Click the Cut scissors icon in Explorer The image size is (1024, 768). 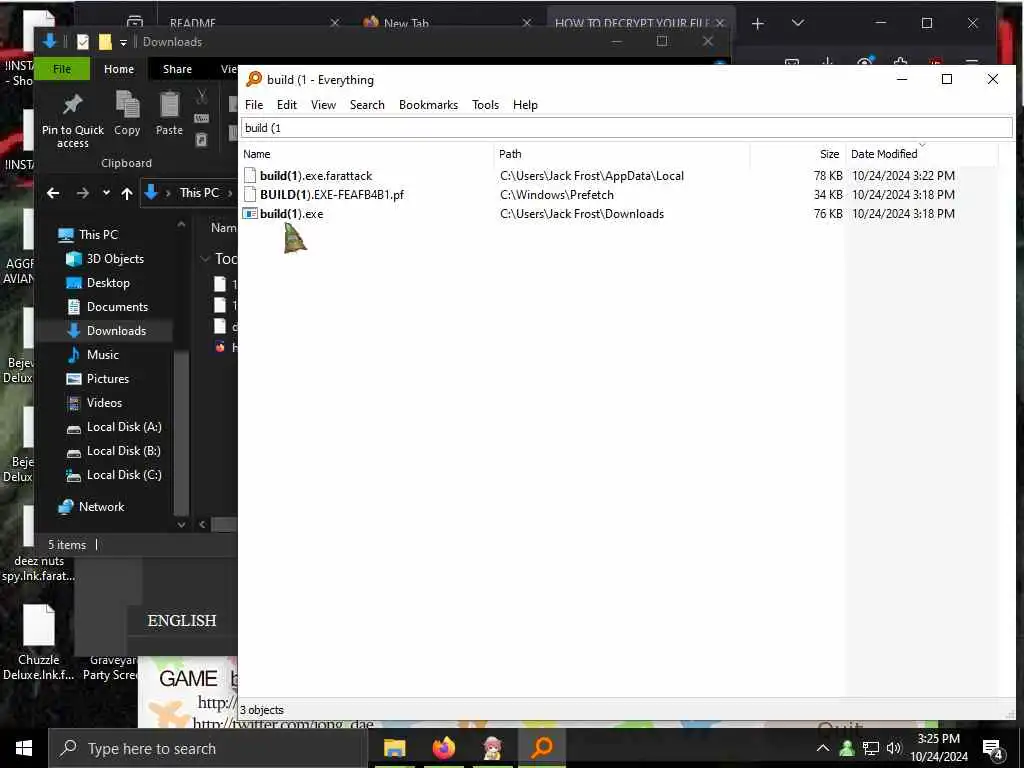[202, 97]
